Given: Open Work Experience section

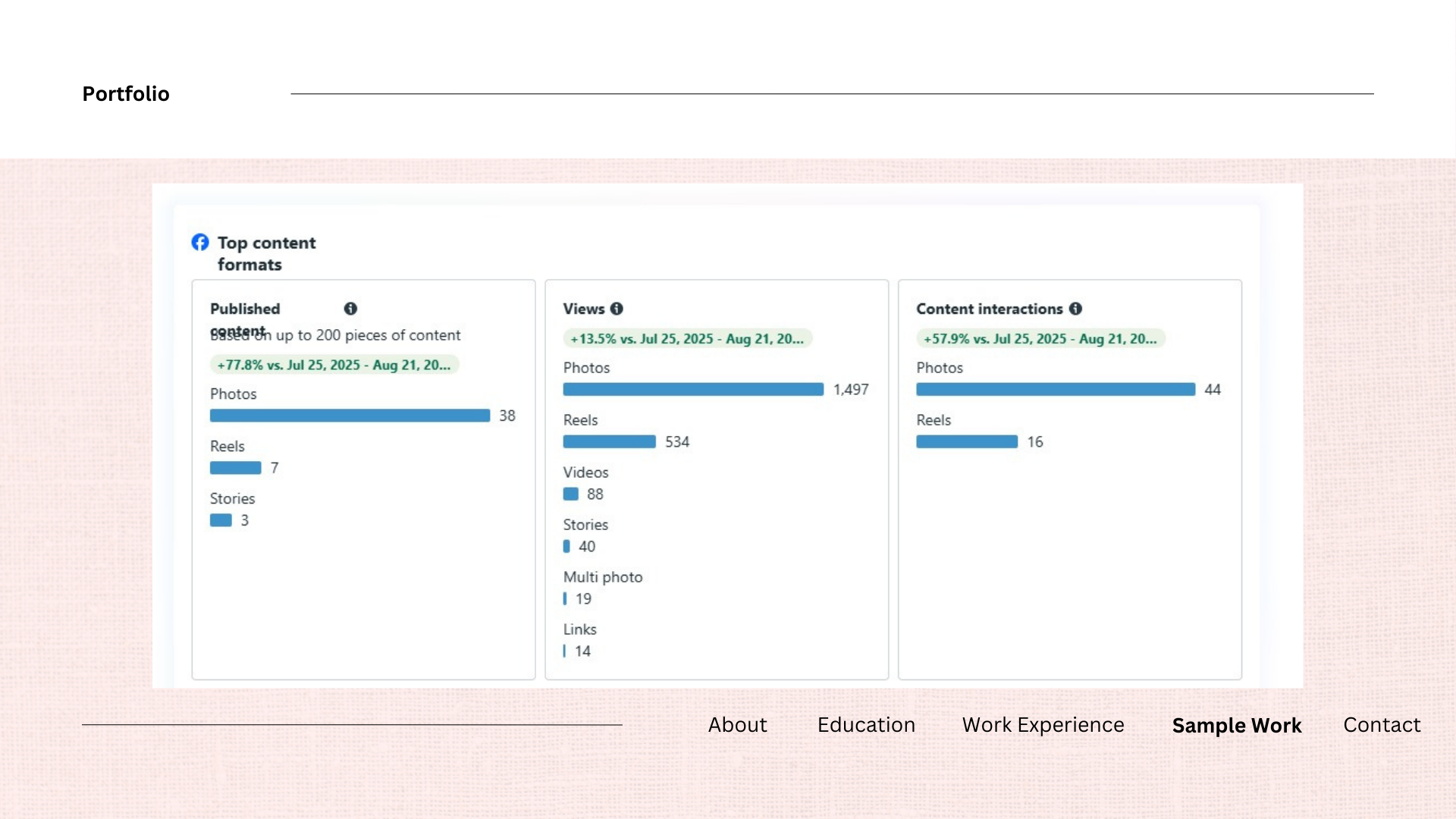Looking at the screenshot, I should 1043,725.
